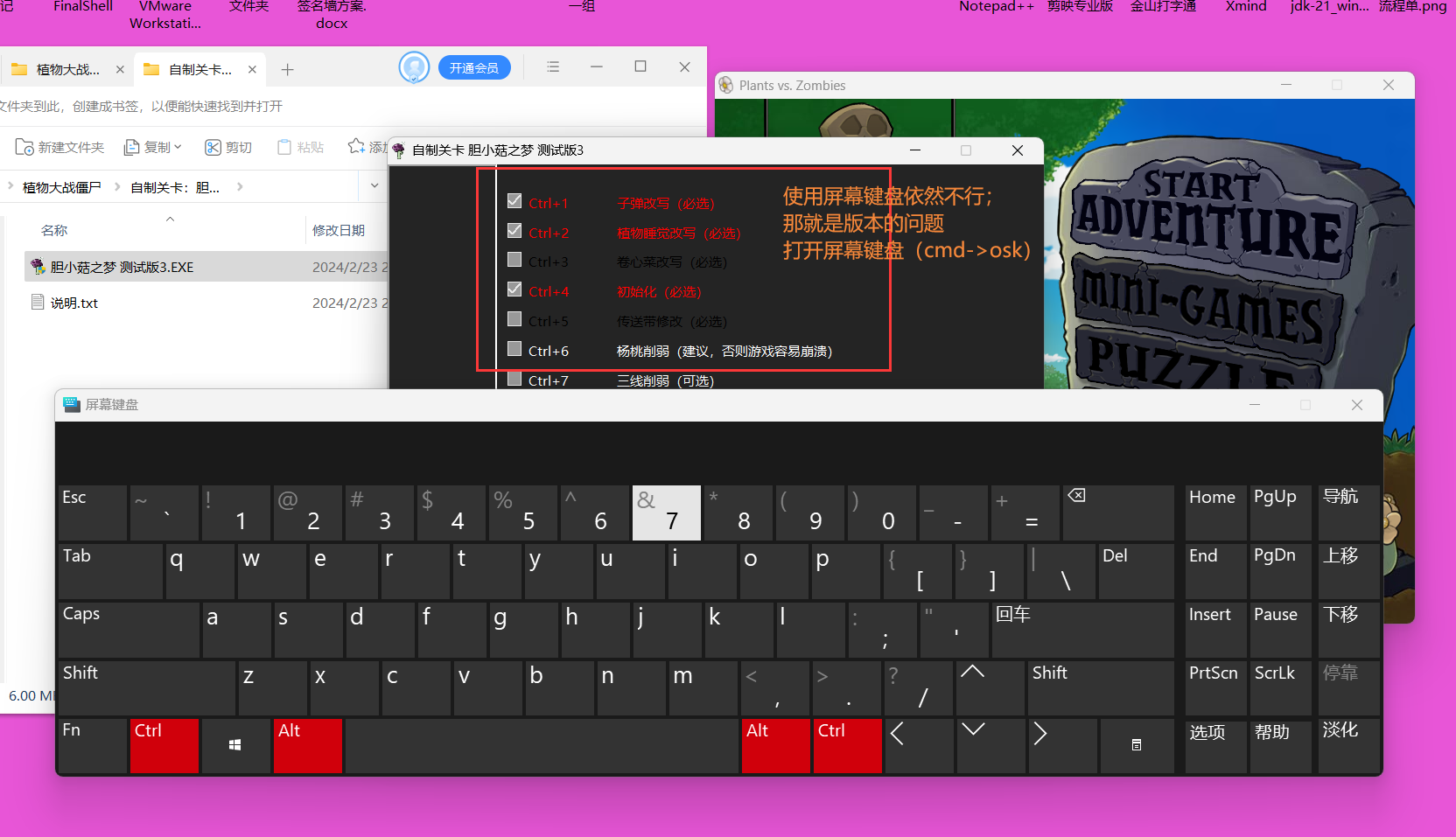The width and height of the screenshot is (1456, 837).
Task: Click the 回车 Enter key on the on-screen keyboard
Action: [x=1082, y=629]
